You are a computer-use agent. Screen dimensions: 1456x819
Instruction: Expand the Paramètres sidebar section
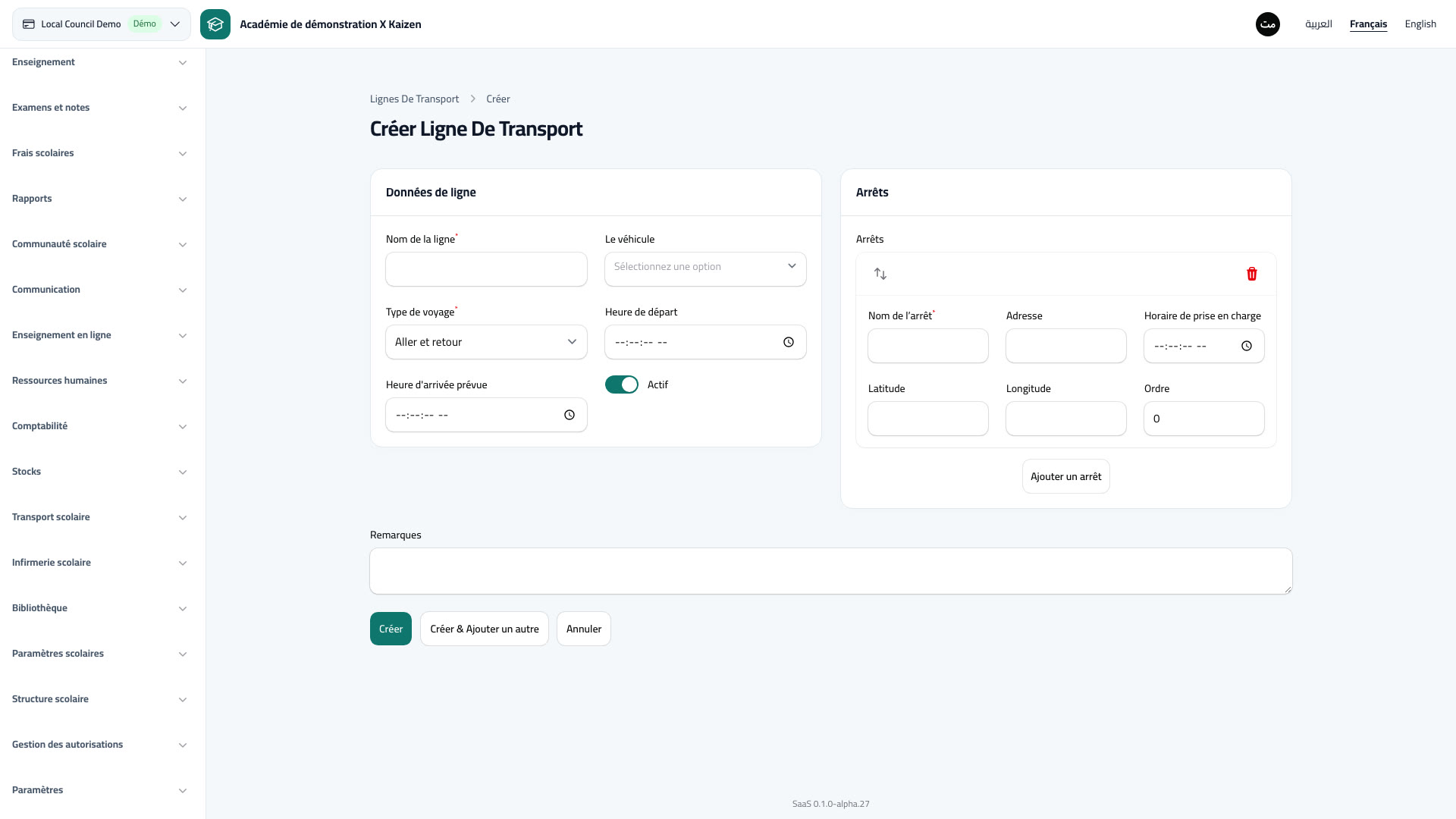[x=99, y=790]
